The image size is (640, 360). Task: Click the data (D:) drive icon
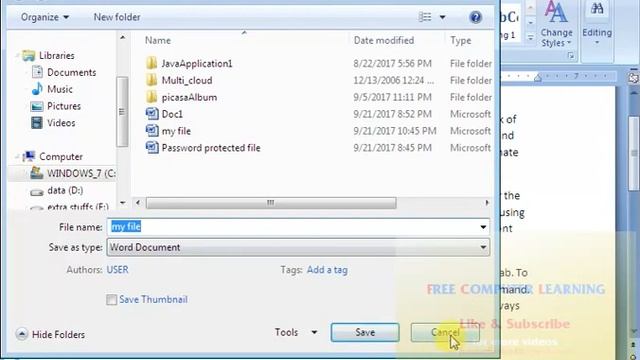click(37, 191)
